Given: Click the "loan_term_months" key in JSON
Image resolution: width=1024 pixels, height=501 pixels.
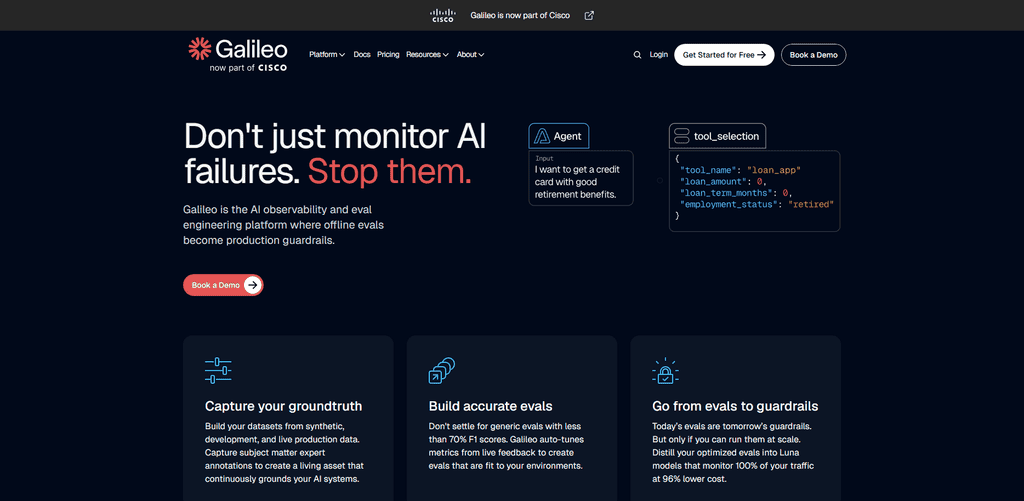Looking at the screenshot, I should 728,193.
